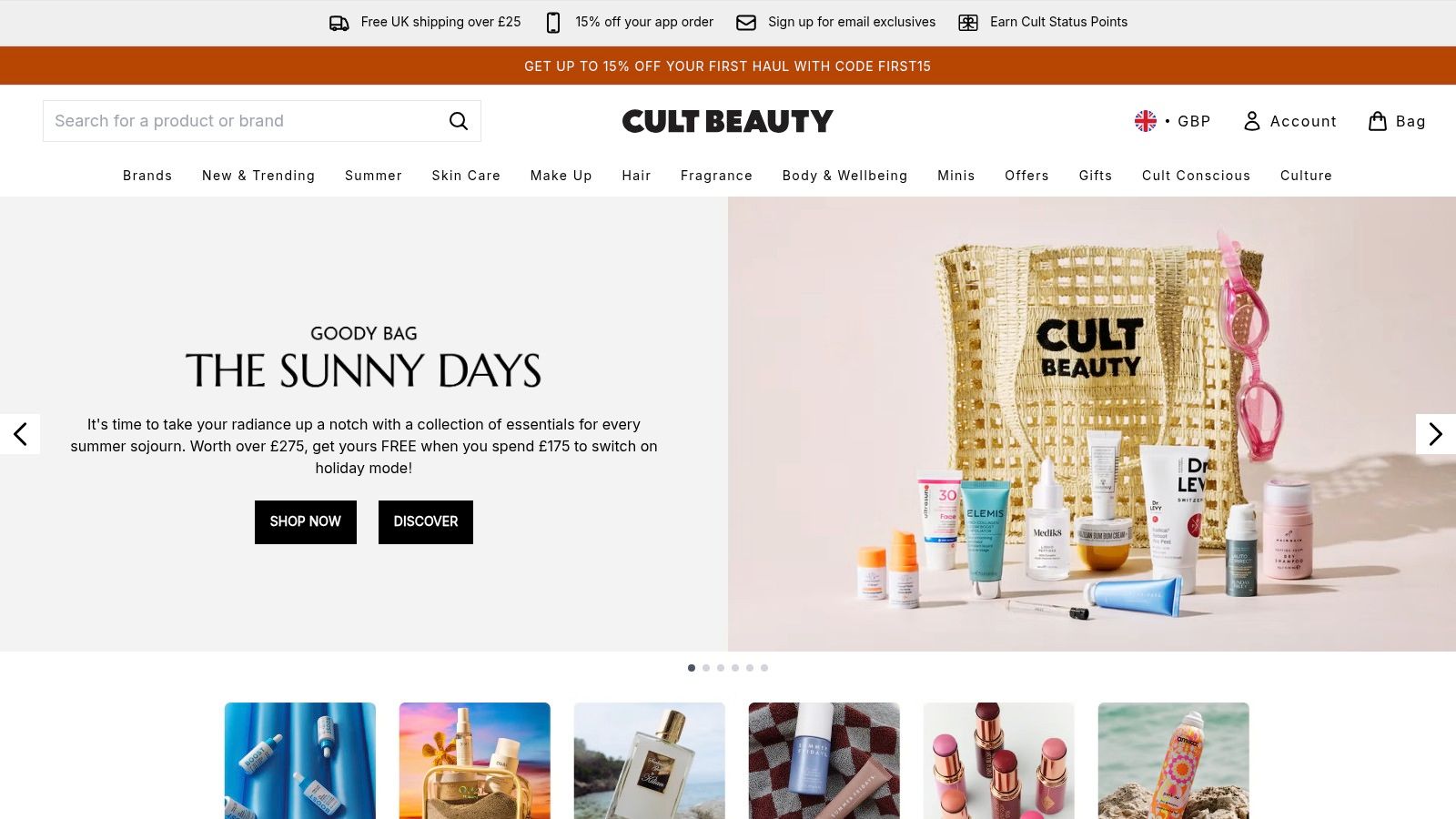Click Sign up for email exclusives link
Viewport: 1456px width, 819px height.
coord(852,22)
